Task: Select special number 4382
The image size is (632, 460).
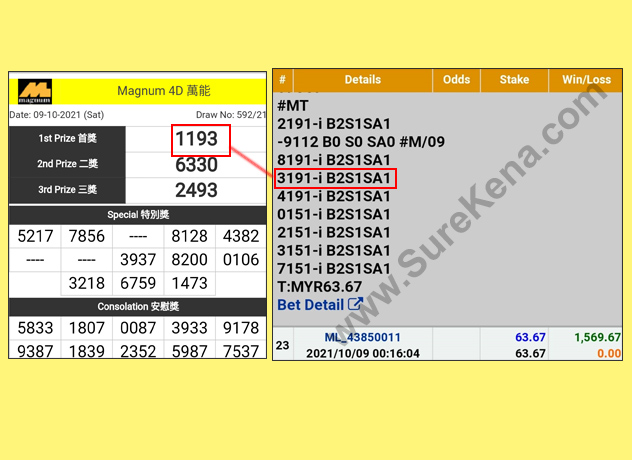Action: 241,236
